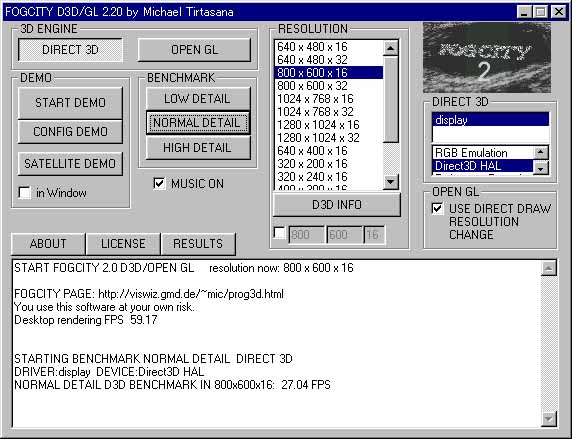Select RGB Emulation device
The width and height of the screenshot is (572, 439).
483,153
